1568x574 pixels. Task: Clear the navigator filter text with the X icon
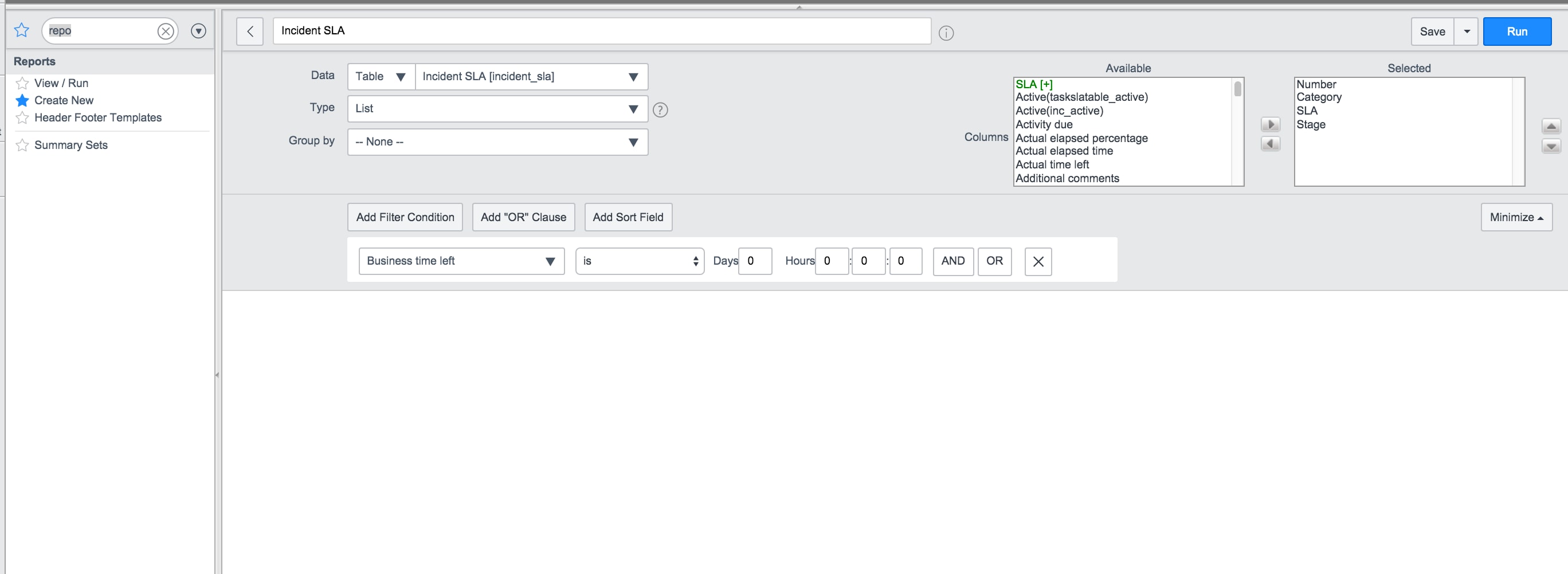pos(166,31)
